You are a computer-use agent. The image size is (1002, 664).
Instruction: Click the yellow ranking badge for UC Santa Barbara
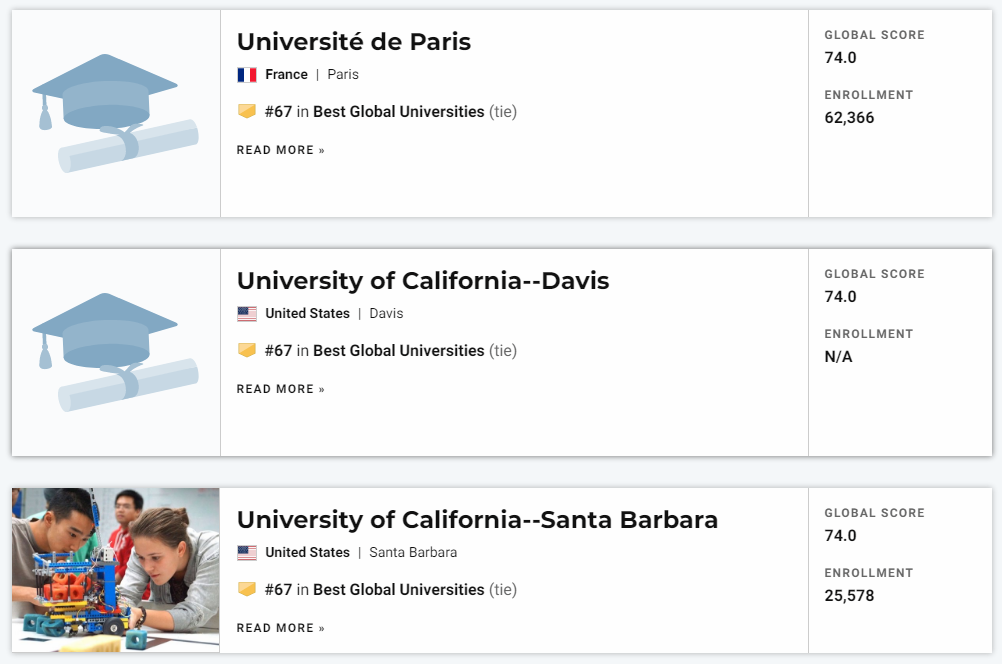pos(247,589)
